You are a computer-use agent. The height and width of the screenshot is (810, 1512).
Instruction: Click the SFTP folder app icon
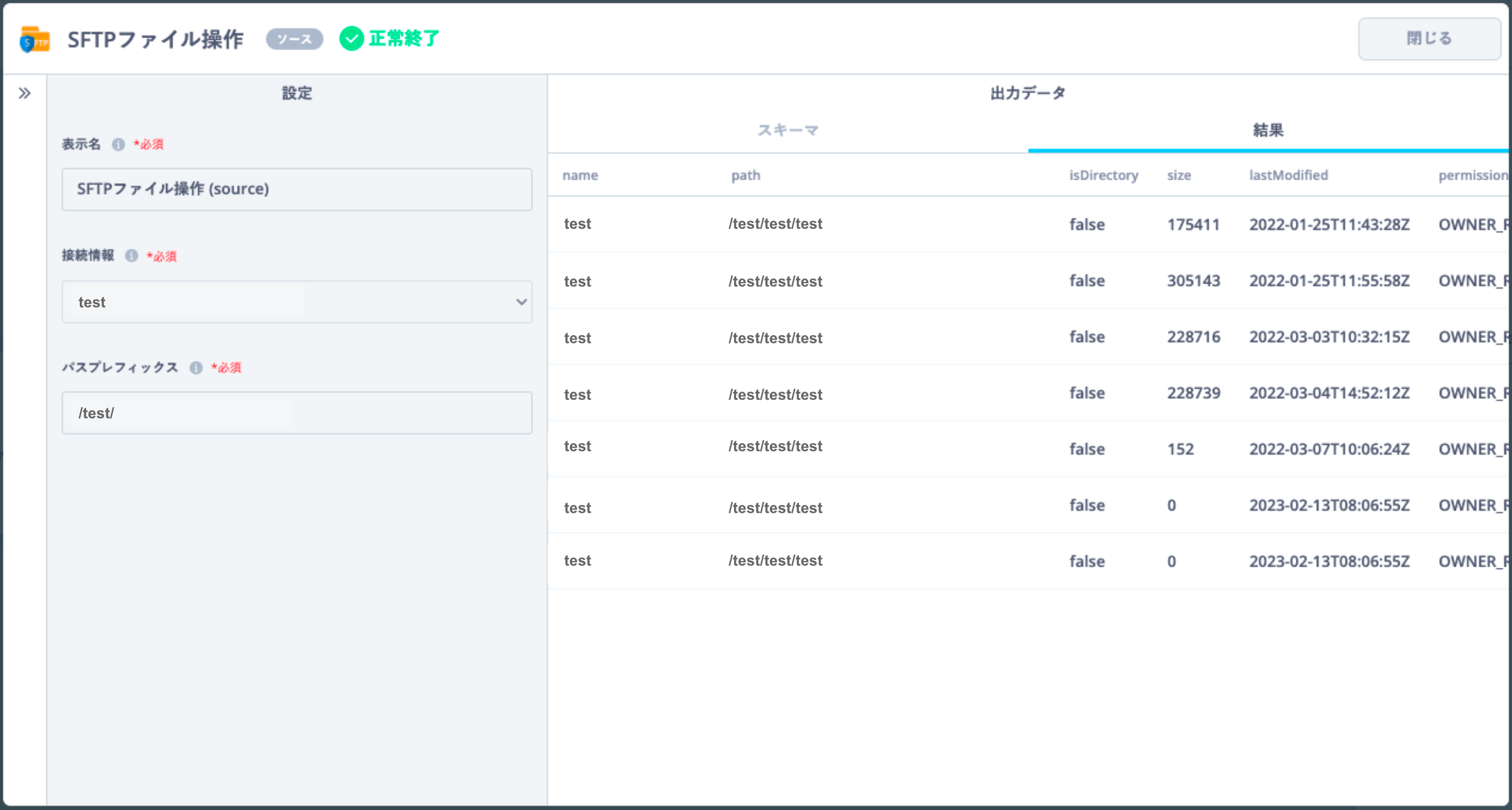tap(35, 40)
